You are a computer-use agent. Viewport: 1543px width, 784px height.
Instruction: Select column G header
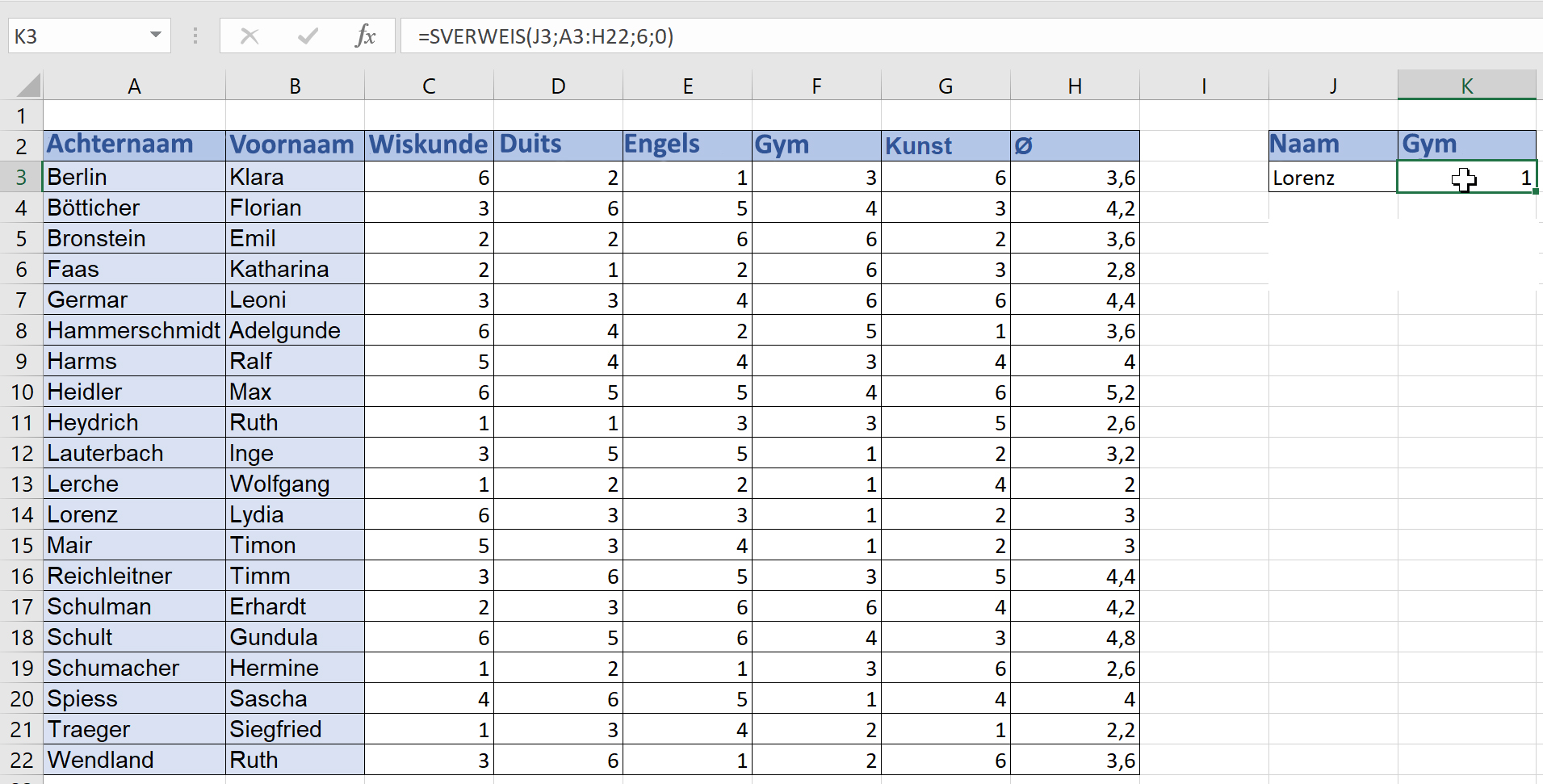tap(946, 86)
